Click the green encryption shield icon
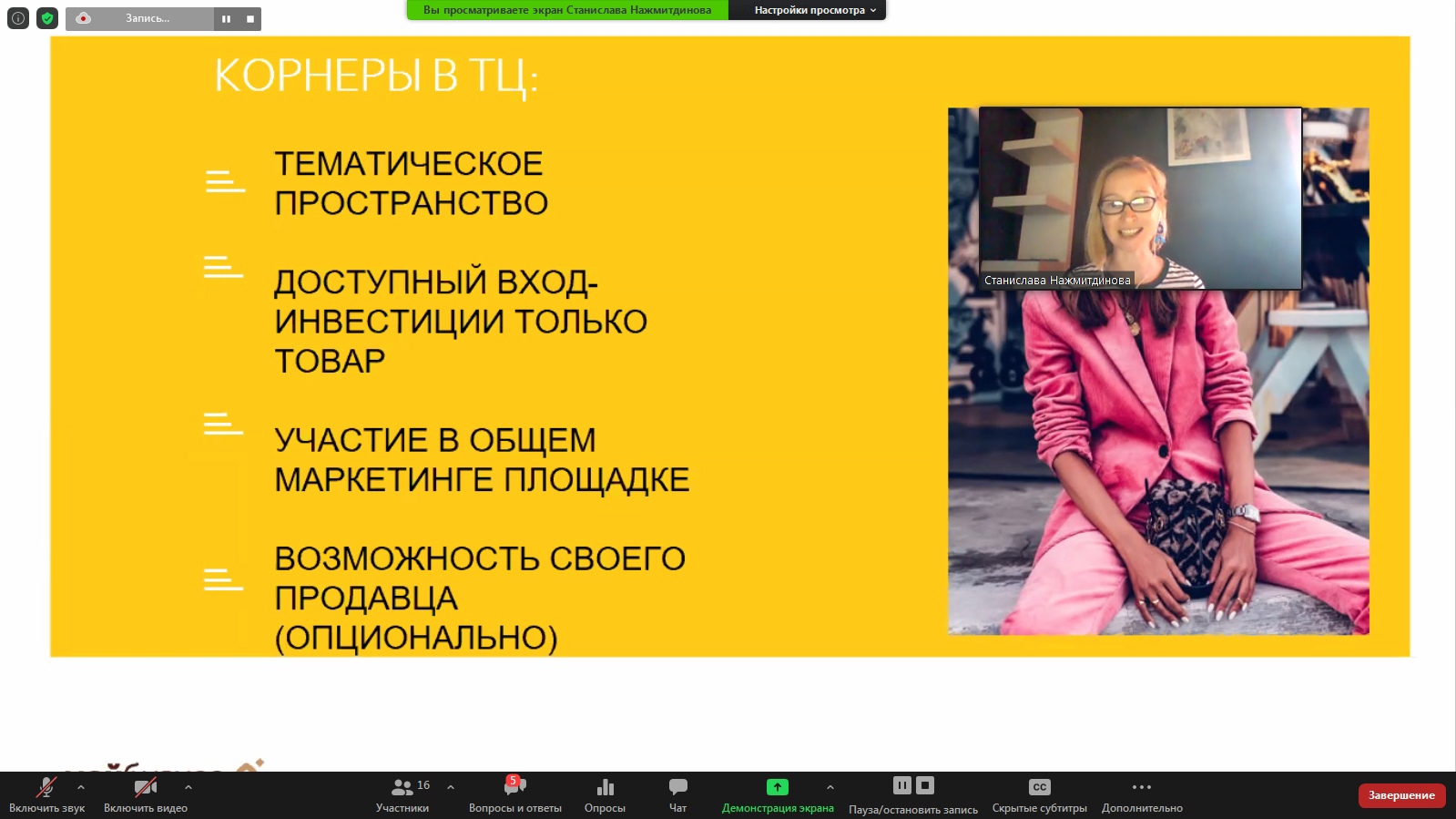 pyautogui.click(x=47, y=18)
